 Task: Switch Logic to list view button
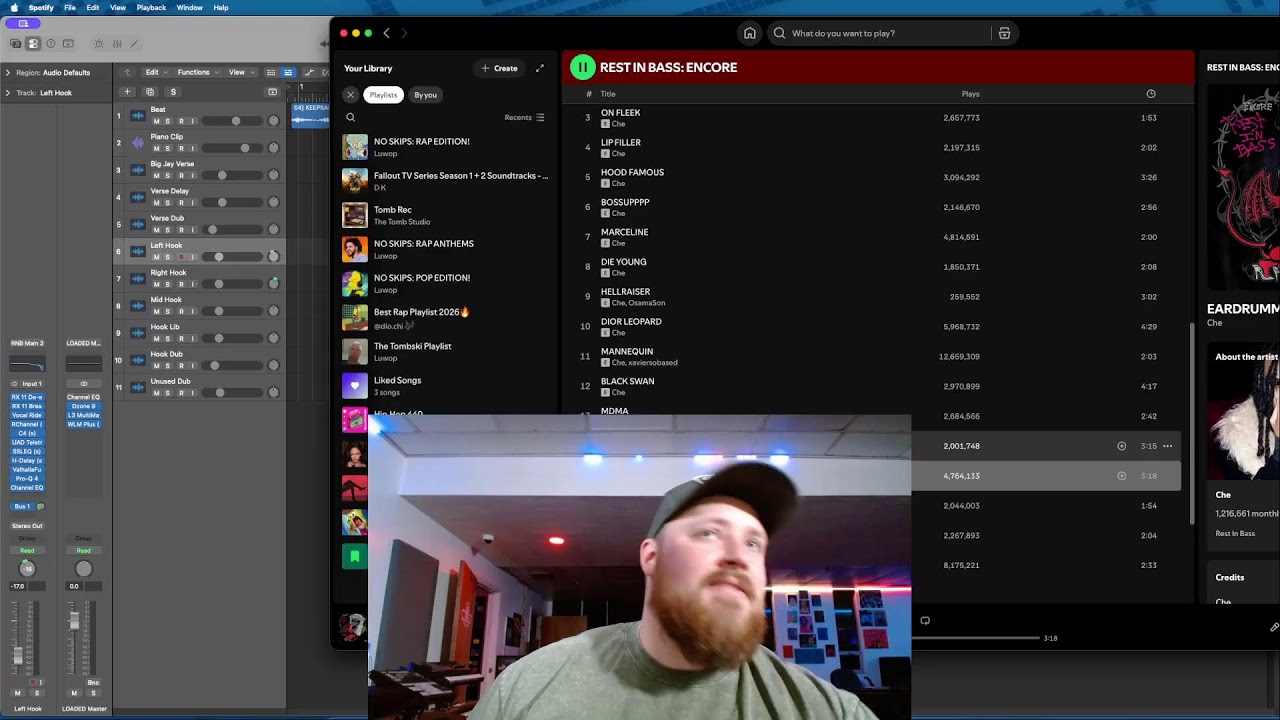tap(288, 72)
